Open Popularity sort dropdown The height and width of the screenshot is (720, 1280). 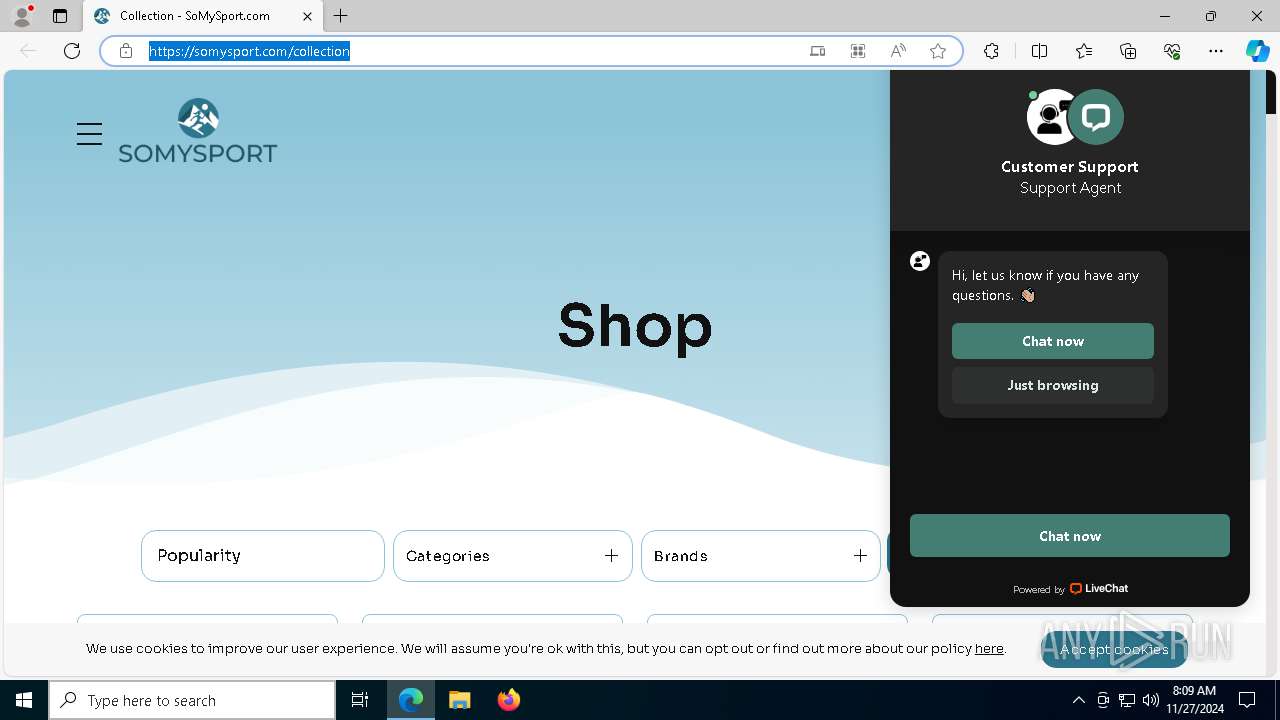click(263, 556)
